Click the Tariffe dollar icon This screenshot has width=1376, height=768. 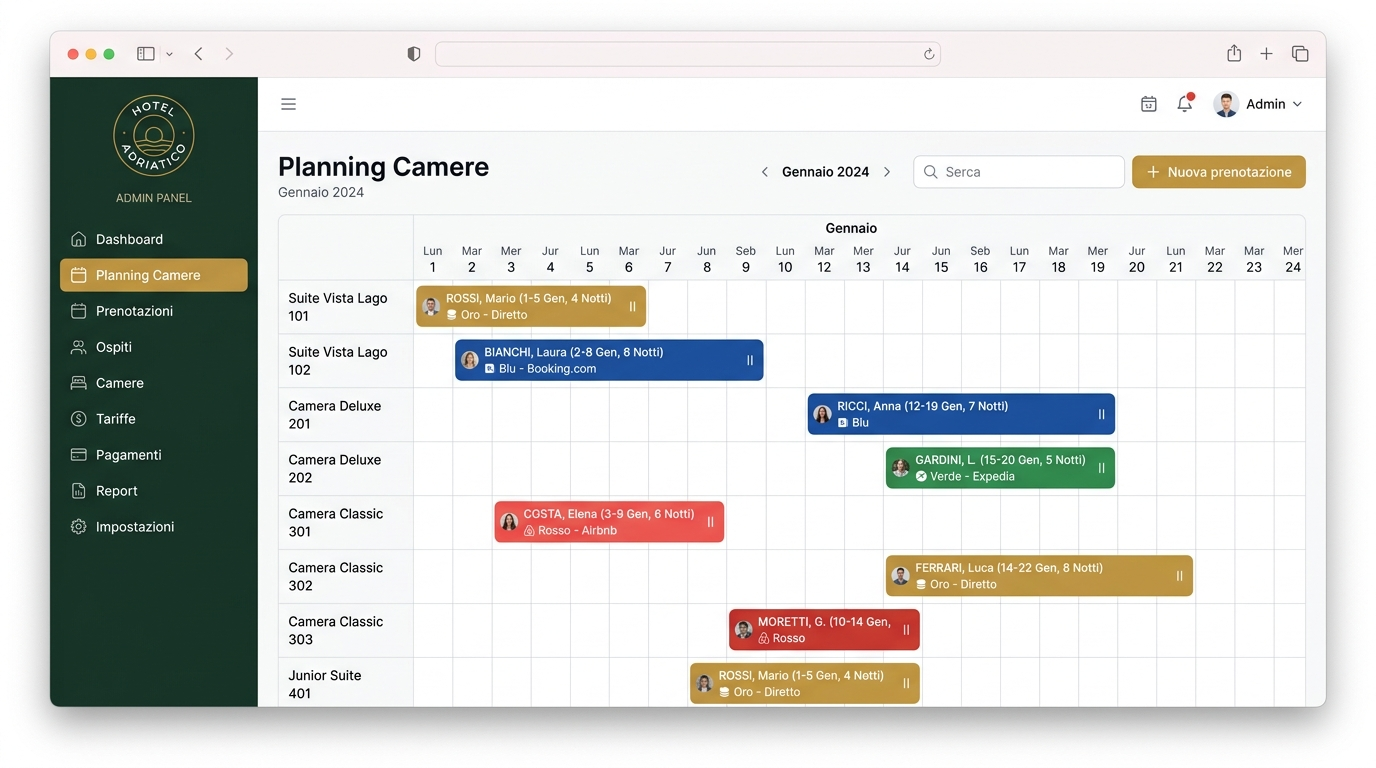(x=79, y=419)
